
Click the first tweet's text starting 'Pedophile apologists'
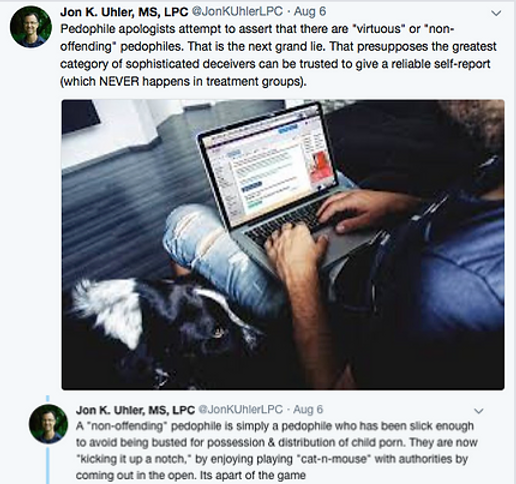point(278,55)
